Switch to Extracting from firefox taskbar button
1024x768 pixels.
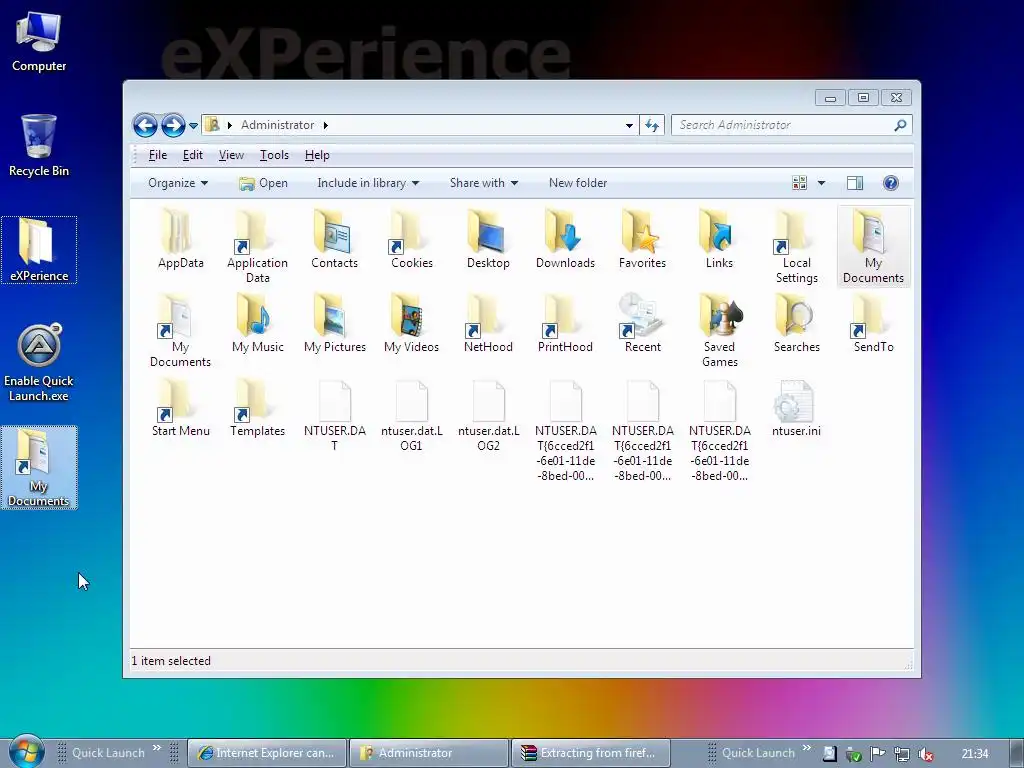tap(591, 753)
